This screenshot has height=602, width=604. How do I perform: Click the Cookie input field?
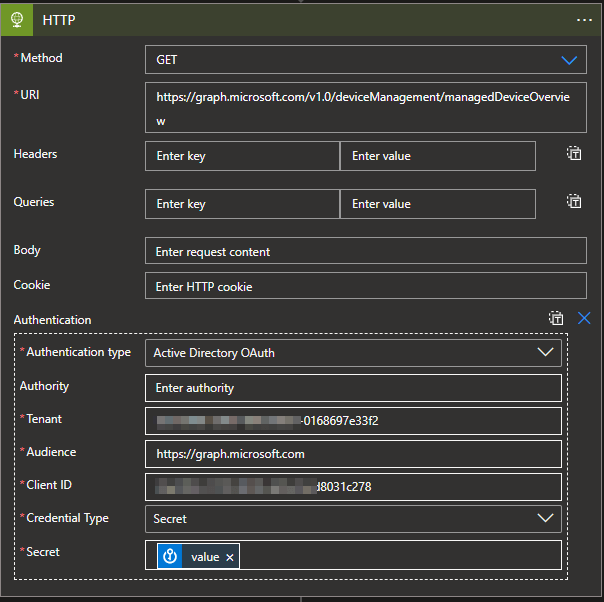[365, 286]
